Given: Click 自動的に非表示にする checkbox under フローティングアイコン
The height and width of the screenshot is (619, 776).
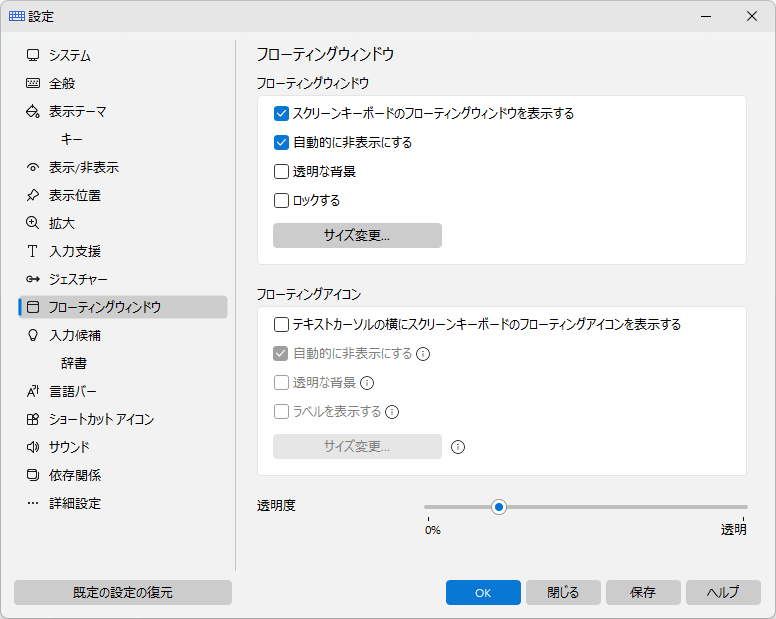Looking at the screenshot, I should (281, 354).
